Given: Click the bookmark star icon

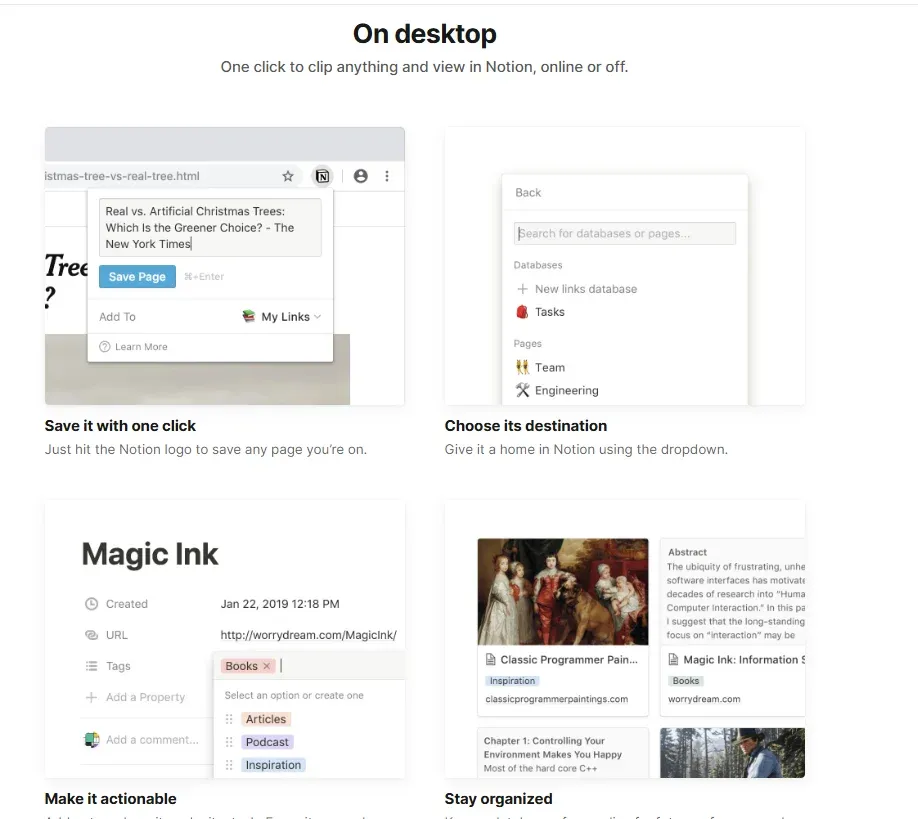Looking at the screenshot, I should point(288,176).
